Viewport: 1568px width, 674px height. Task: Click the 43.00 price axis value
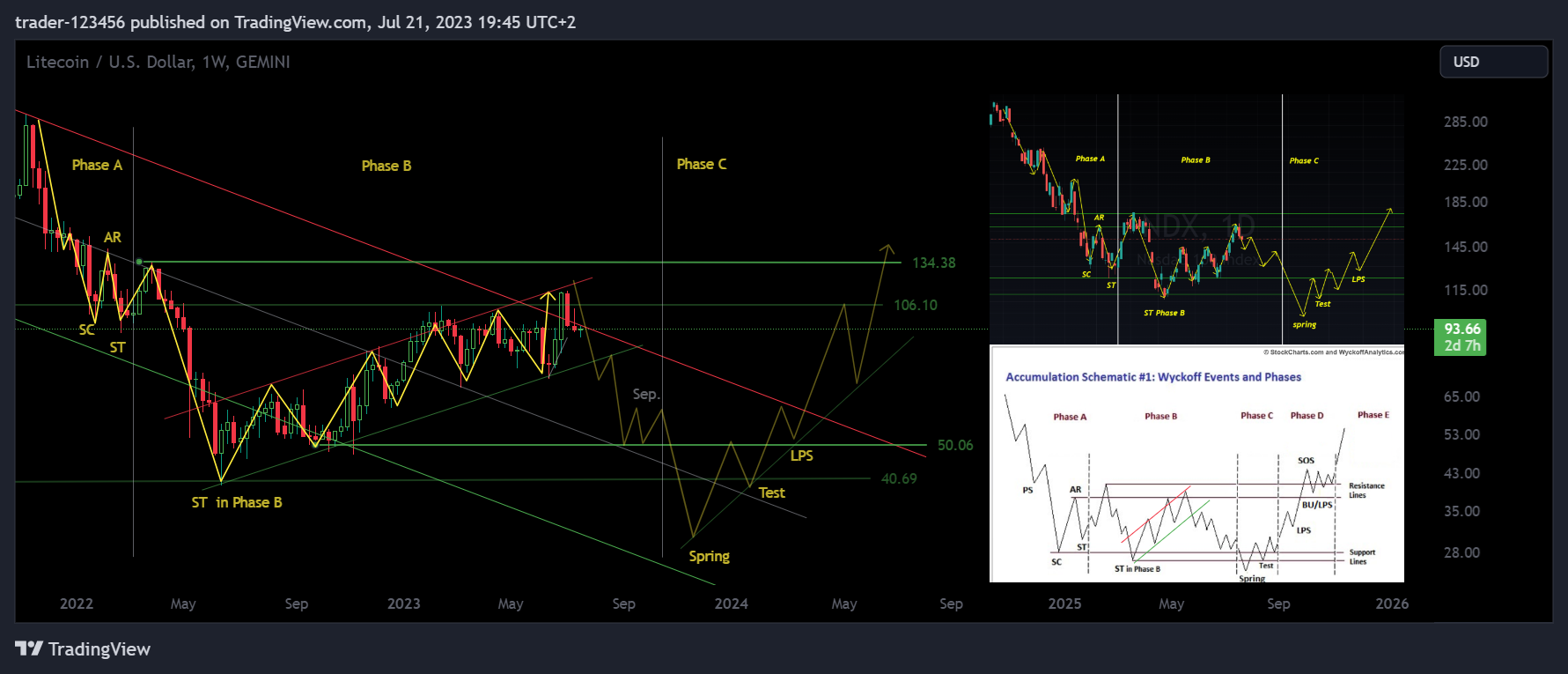[1461, 473]
